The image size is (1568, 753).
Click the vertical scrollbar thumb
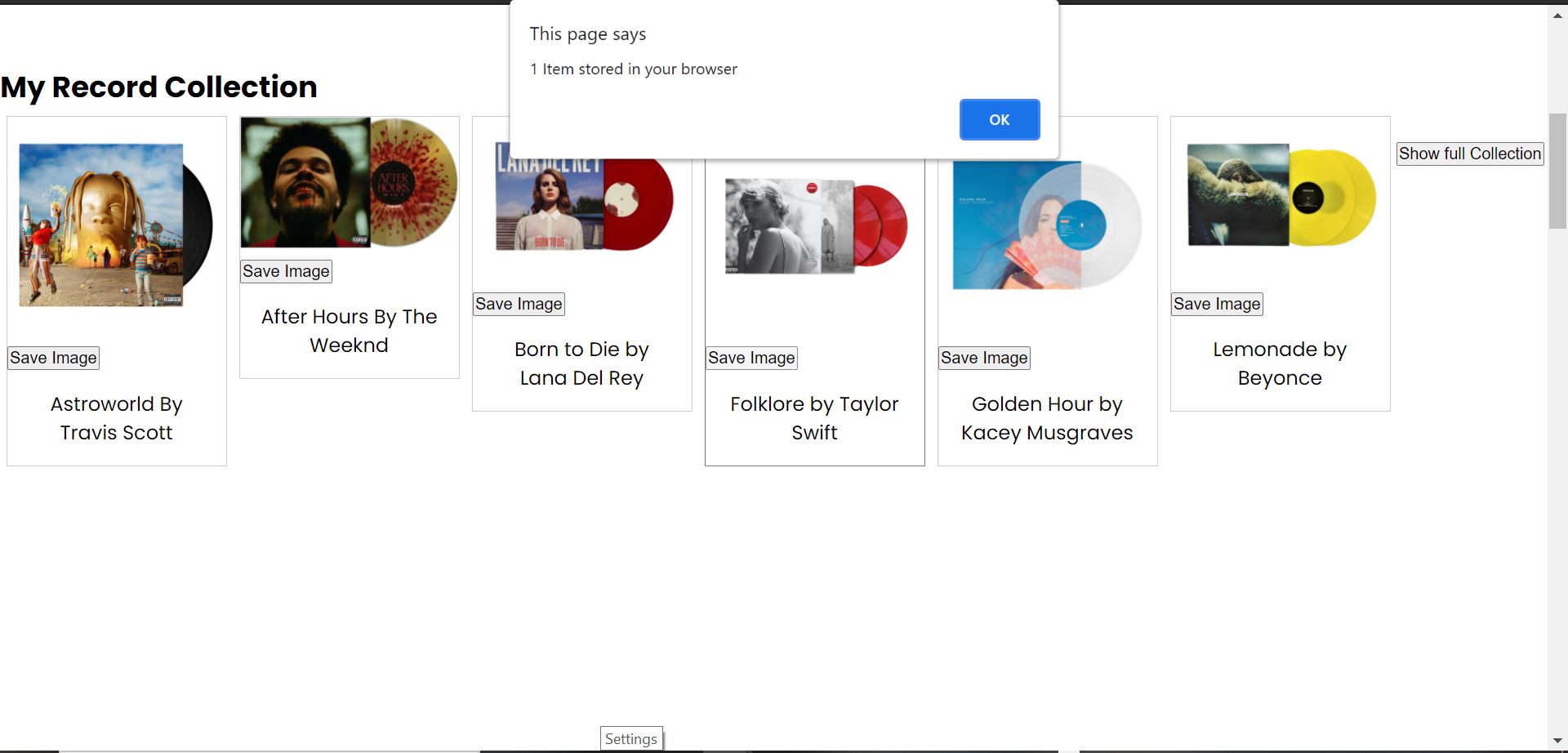1558,172
